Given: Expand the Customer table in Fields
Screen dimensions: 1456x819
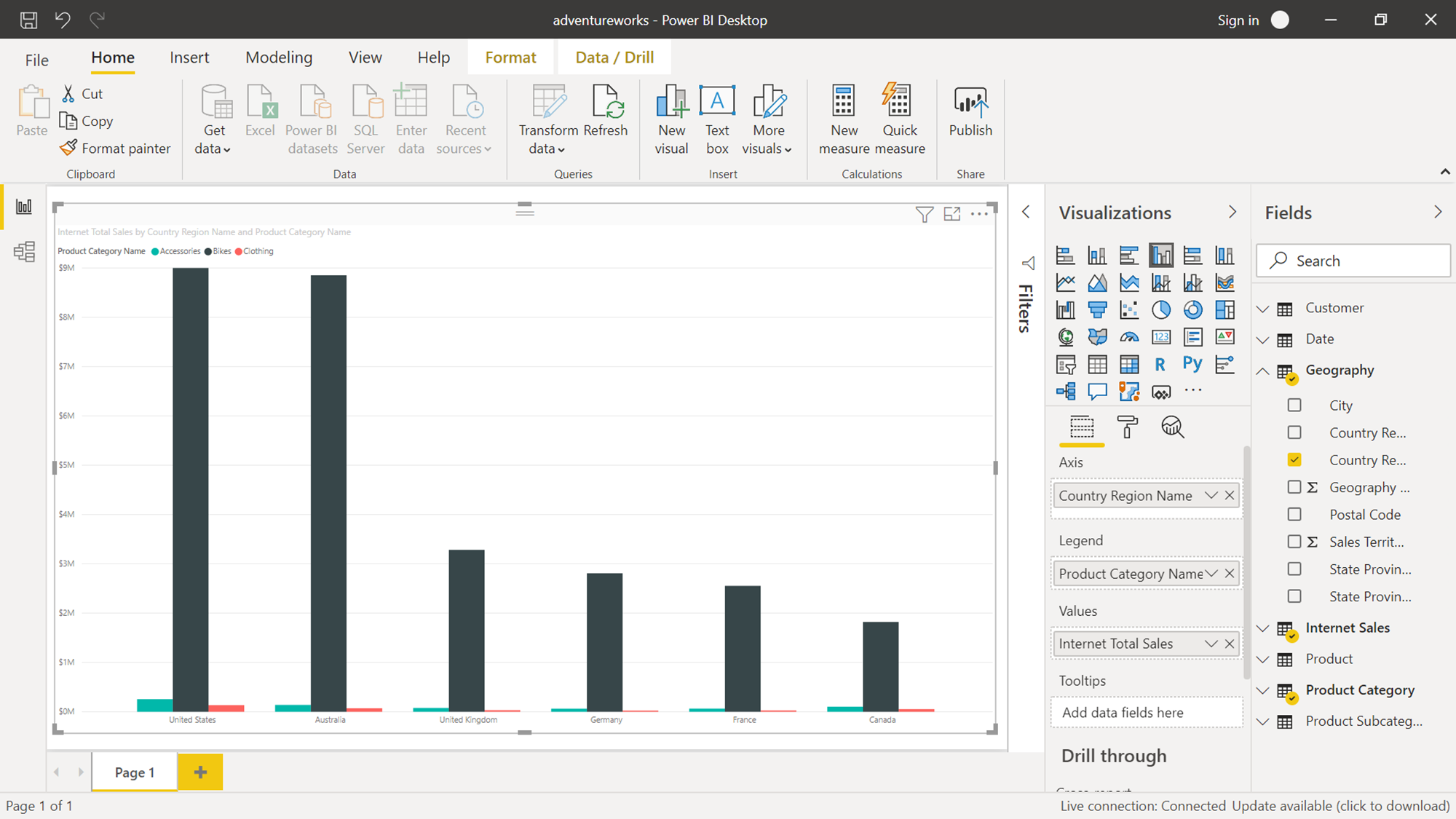Looking at the screenshot, I should click(1263, 308).
